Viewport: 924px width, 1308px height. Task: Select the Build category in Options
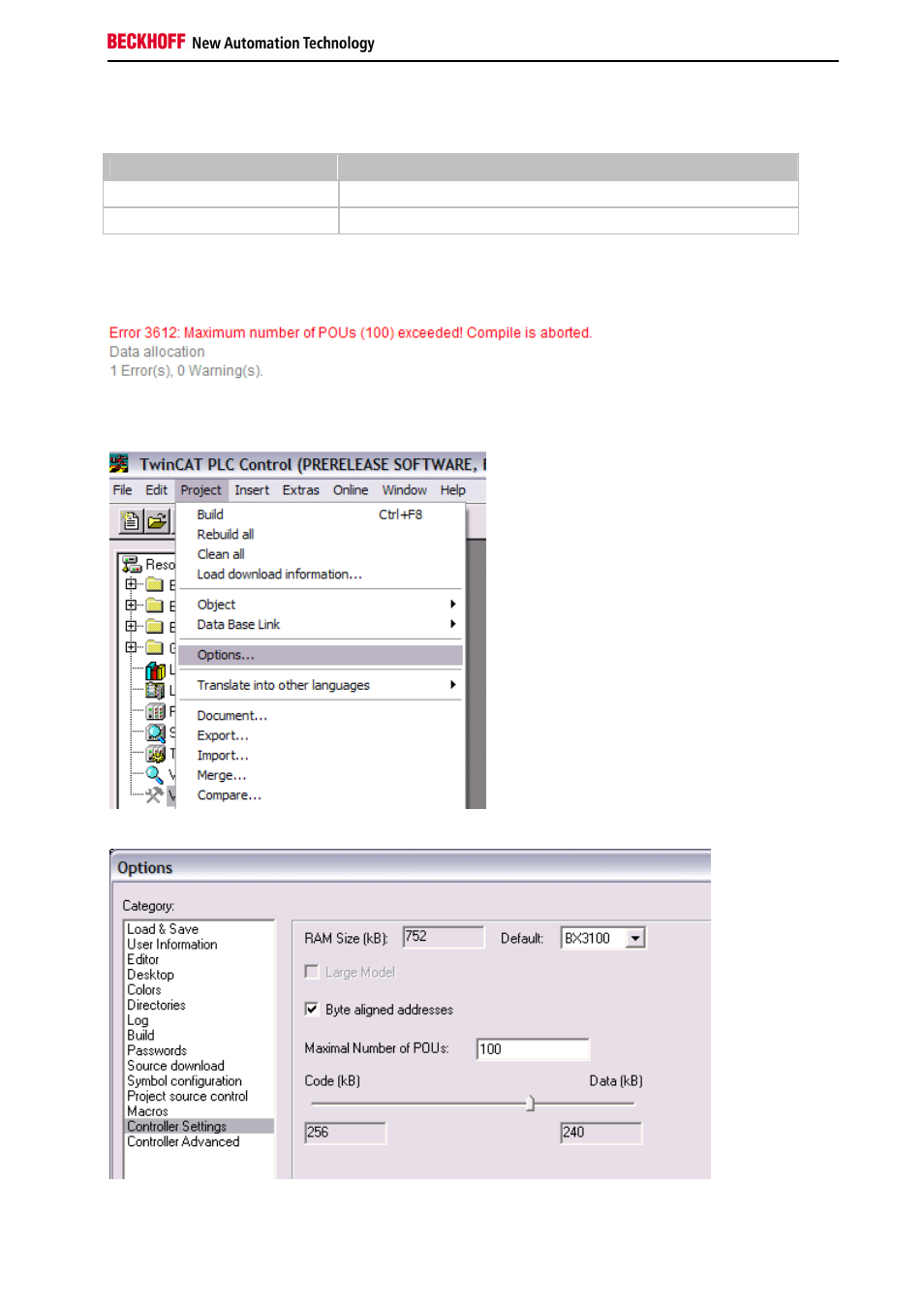pyautogui.click(x=199, y=1035)
